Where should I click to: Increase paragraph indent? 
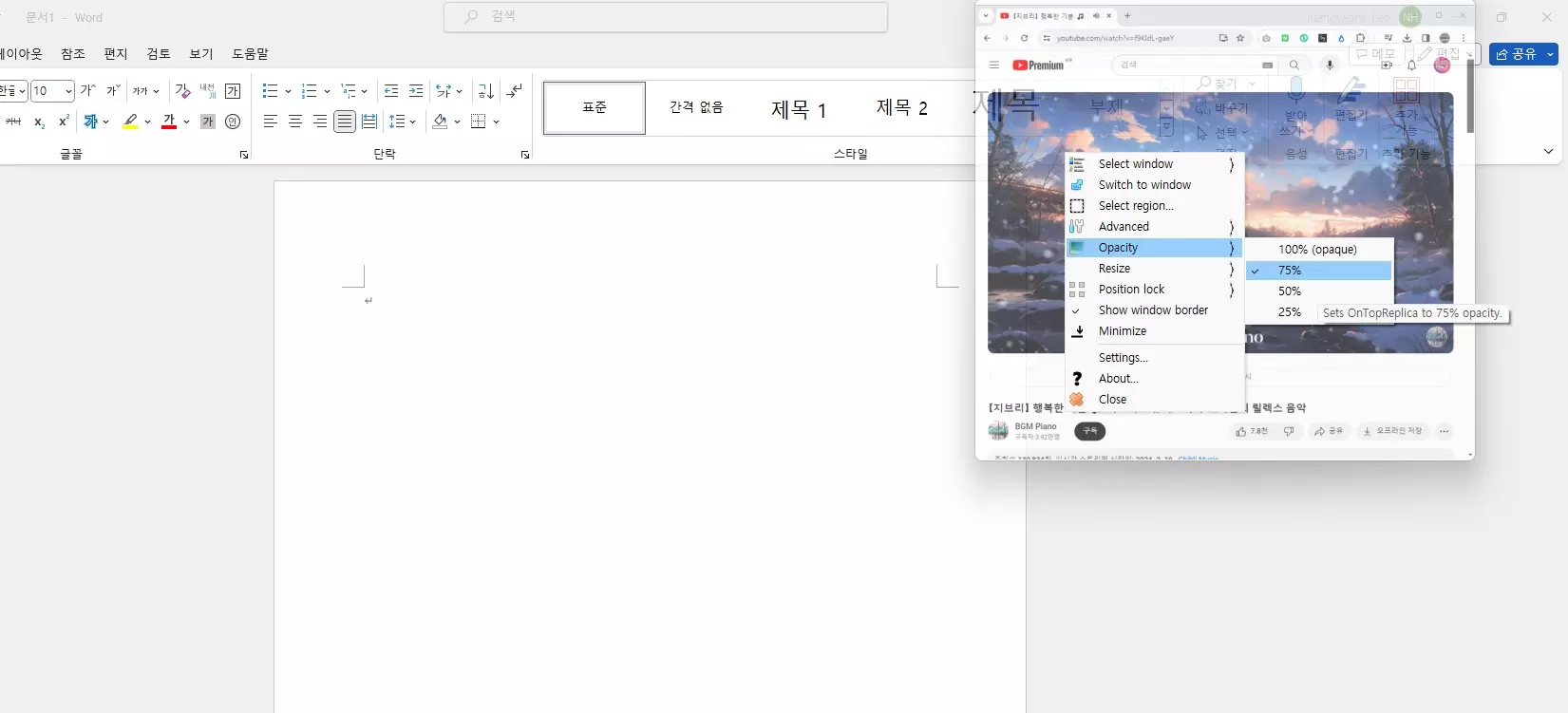416,91
